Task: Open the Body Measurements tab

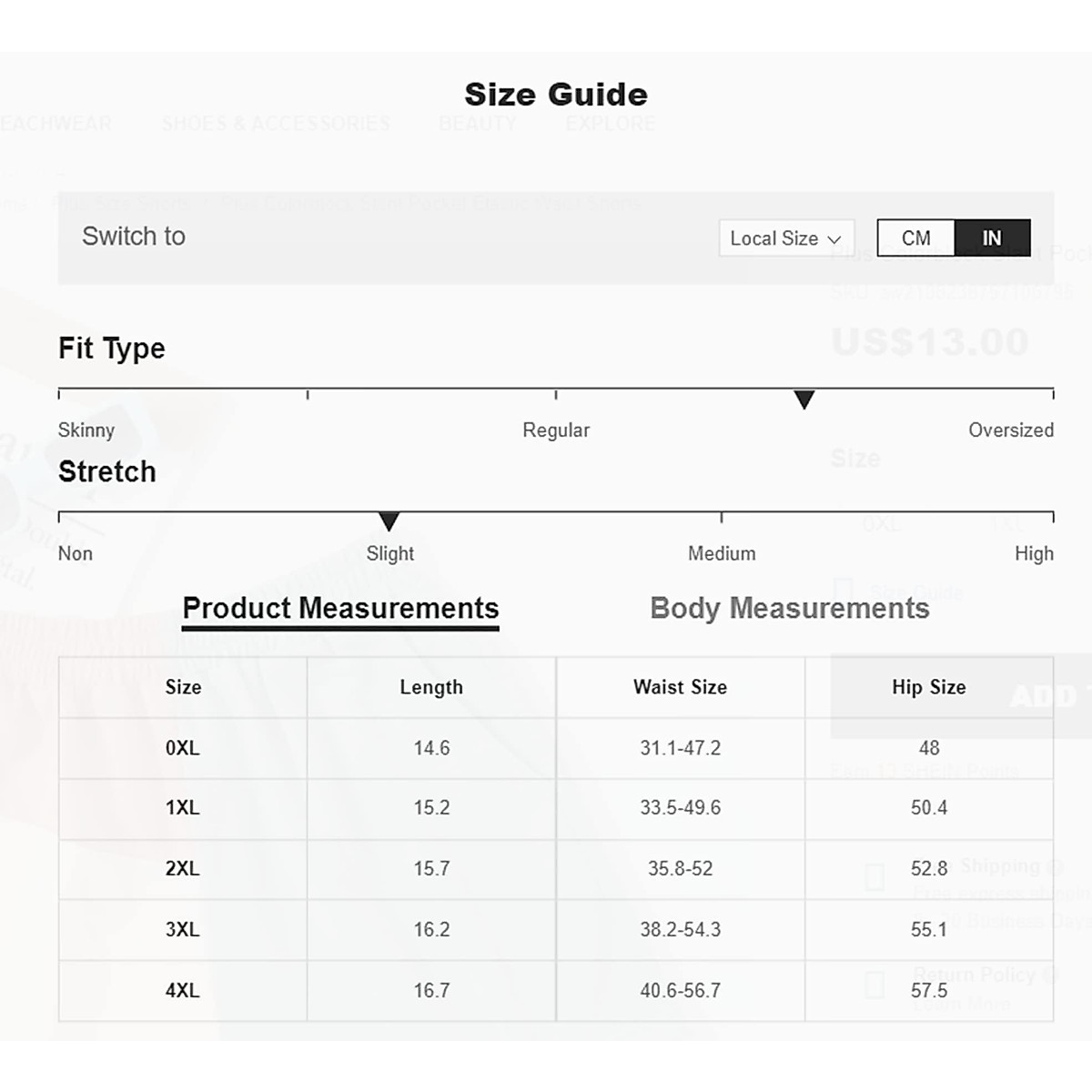Action: click(x=790, y=608)
